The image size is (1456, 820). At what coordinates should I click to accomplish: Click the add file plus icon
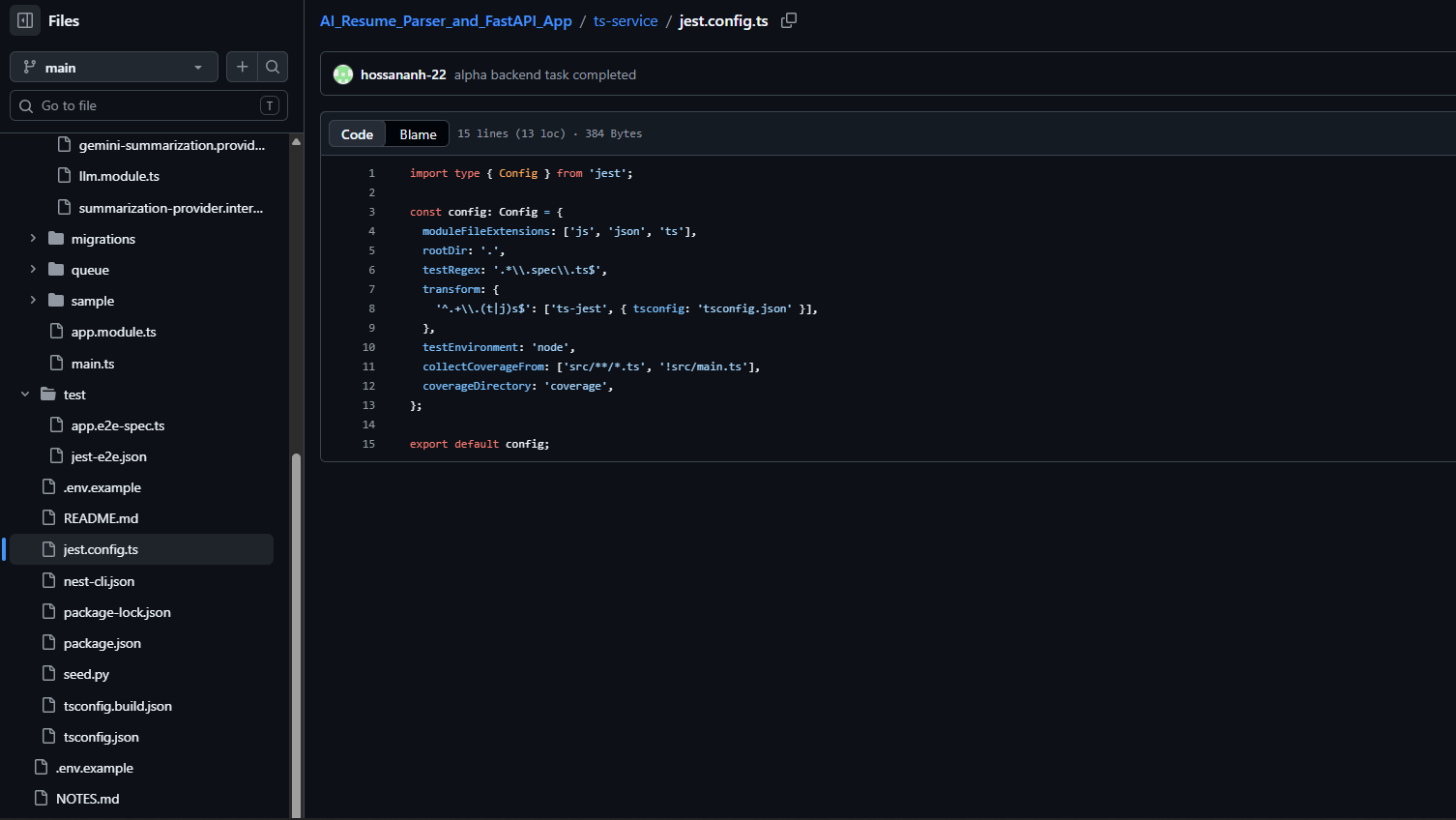[x=243, y=67]
